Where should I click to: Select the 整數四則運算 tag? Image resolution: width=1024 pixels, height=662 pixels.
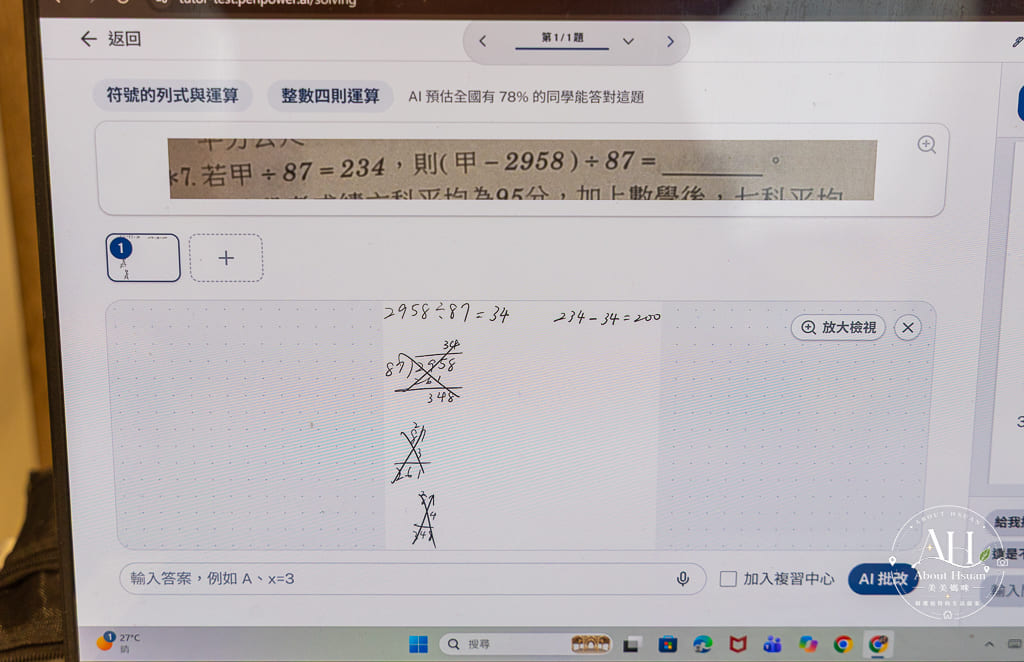(x=330, y=96)
